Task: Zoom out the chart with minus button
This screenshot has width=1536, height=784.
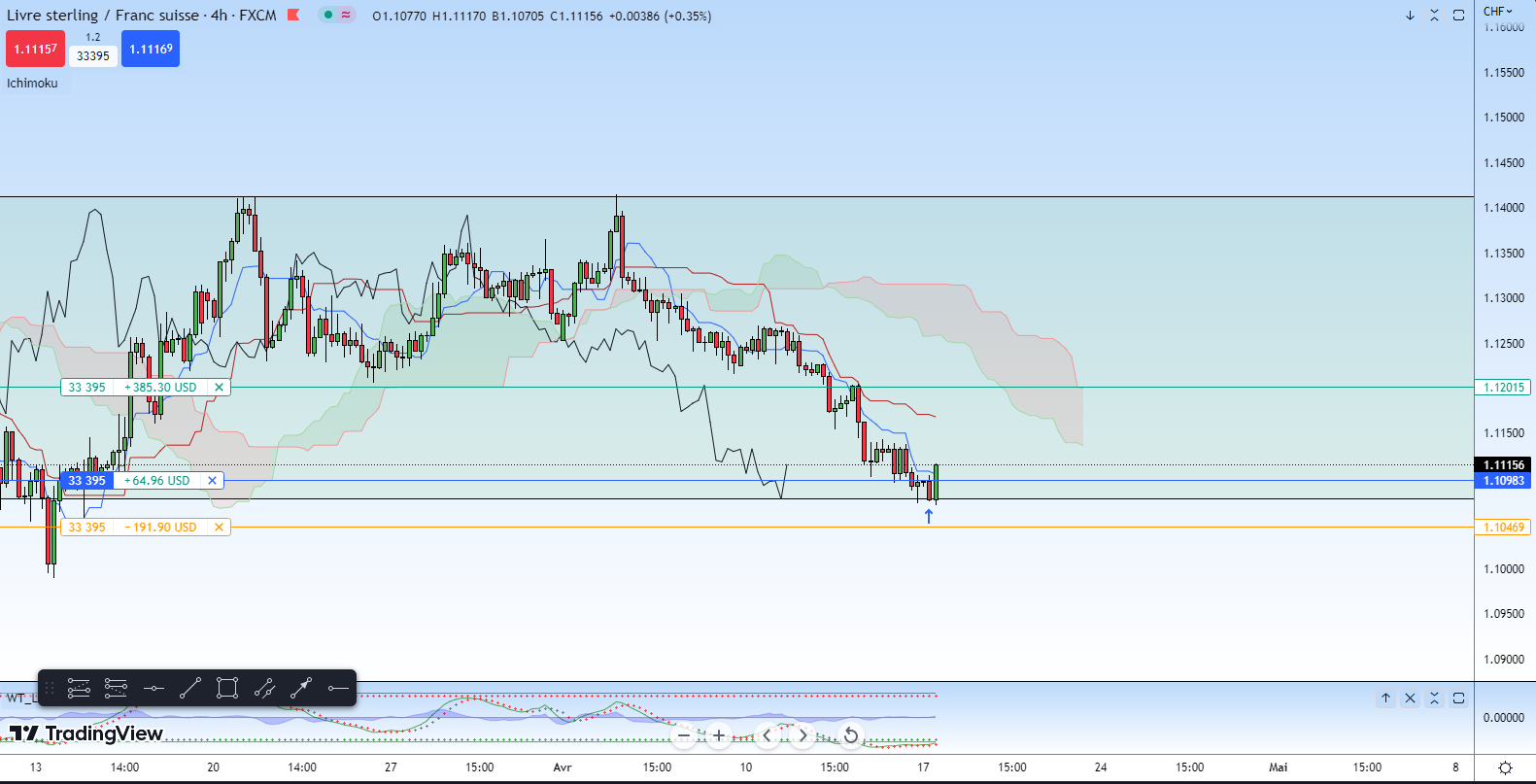Action: tap(684, 735)
